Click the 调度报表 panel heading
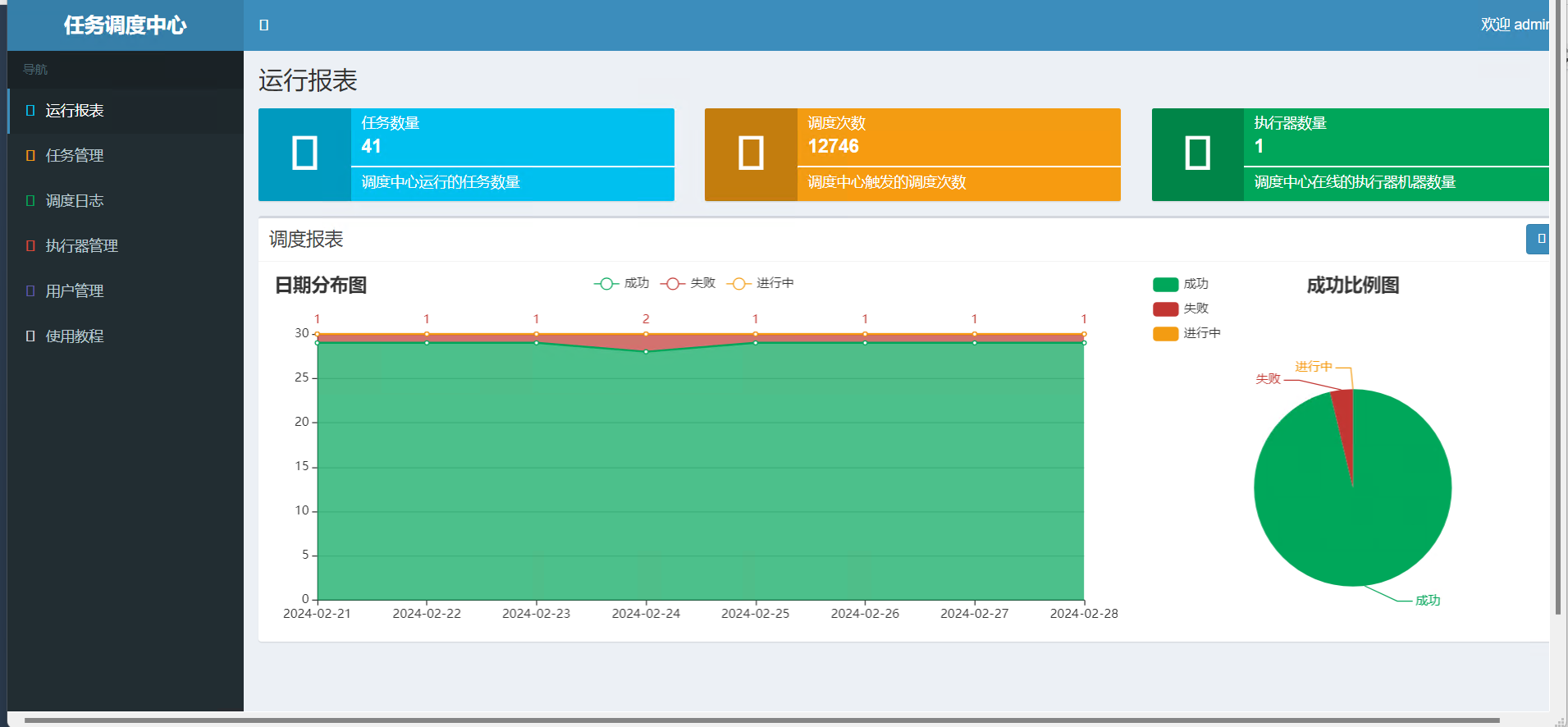 pos(306,240)
